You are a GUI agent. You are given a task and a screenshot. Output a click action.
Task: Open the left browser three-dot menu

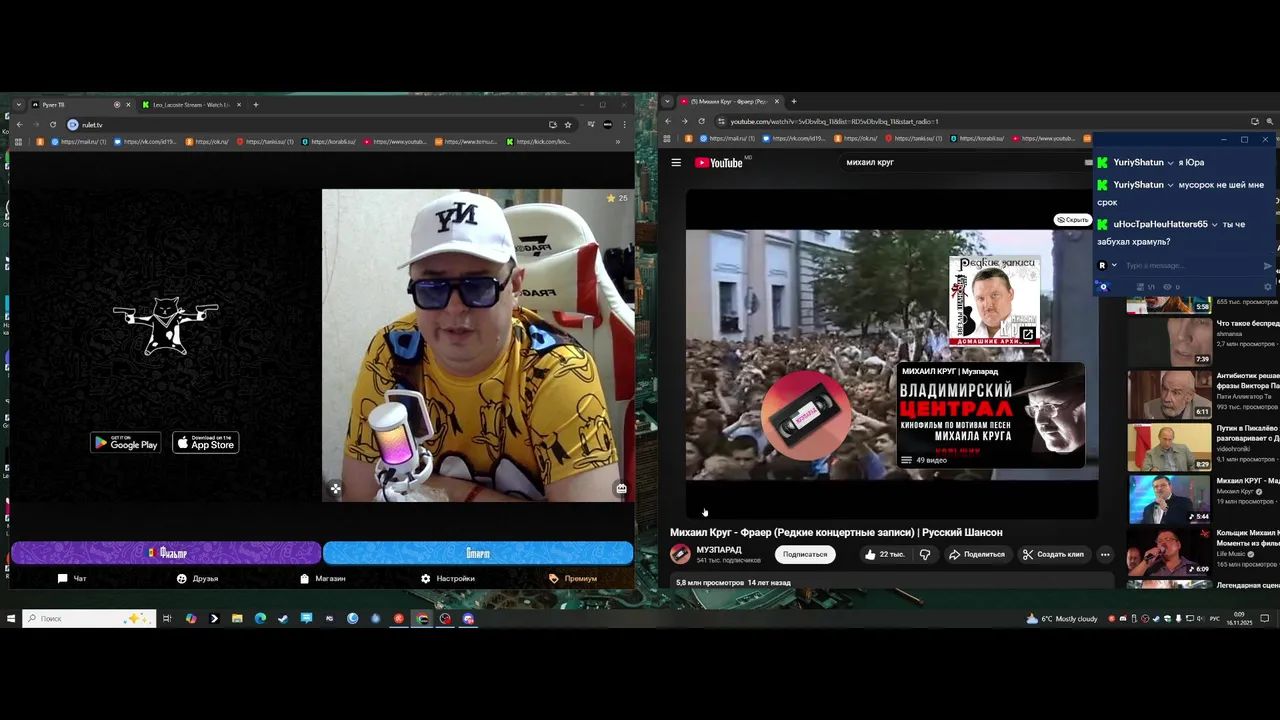pos(624,124)
